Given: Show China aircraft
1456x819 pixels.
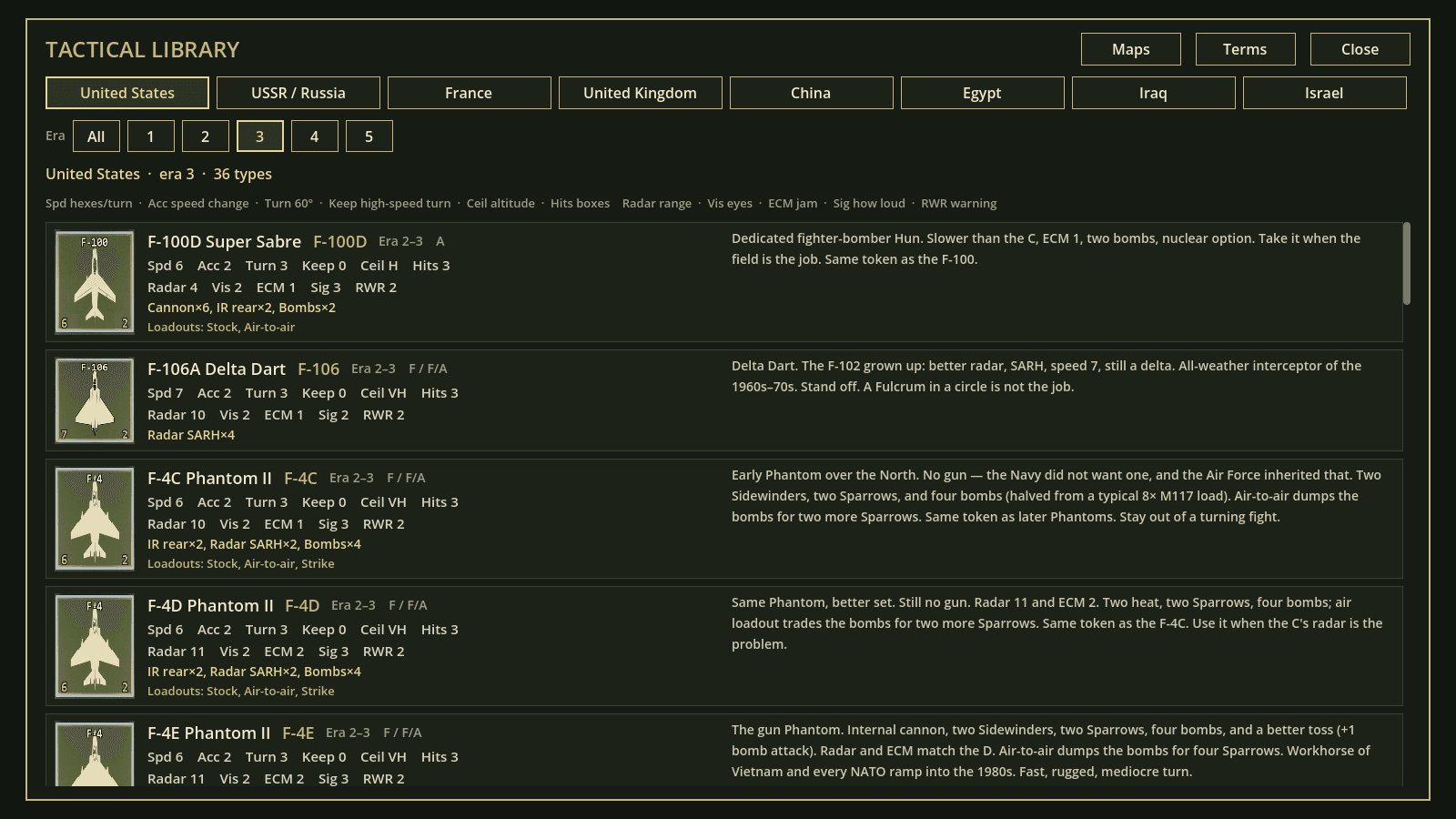Looking at the screenshot, I should click(x=812, y=93).
